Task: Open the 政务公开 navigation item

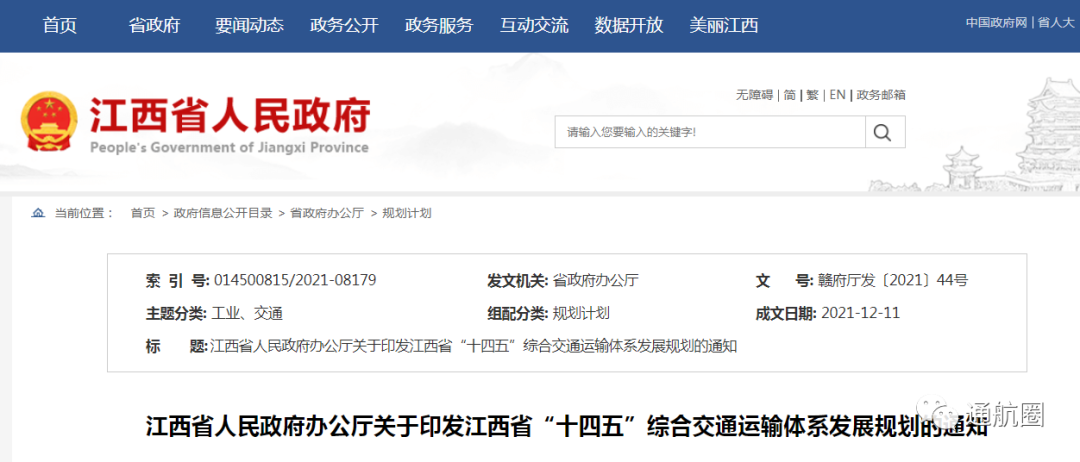Action: coord(344,25)
